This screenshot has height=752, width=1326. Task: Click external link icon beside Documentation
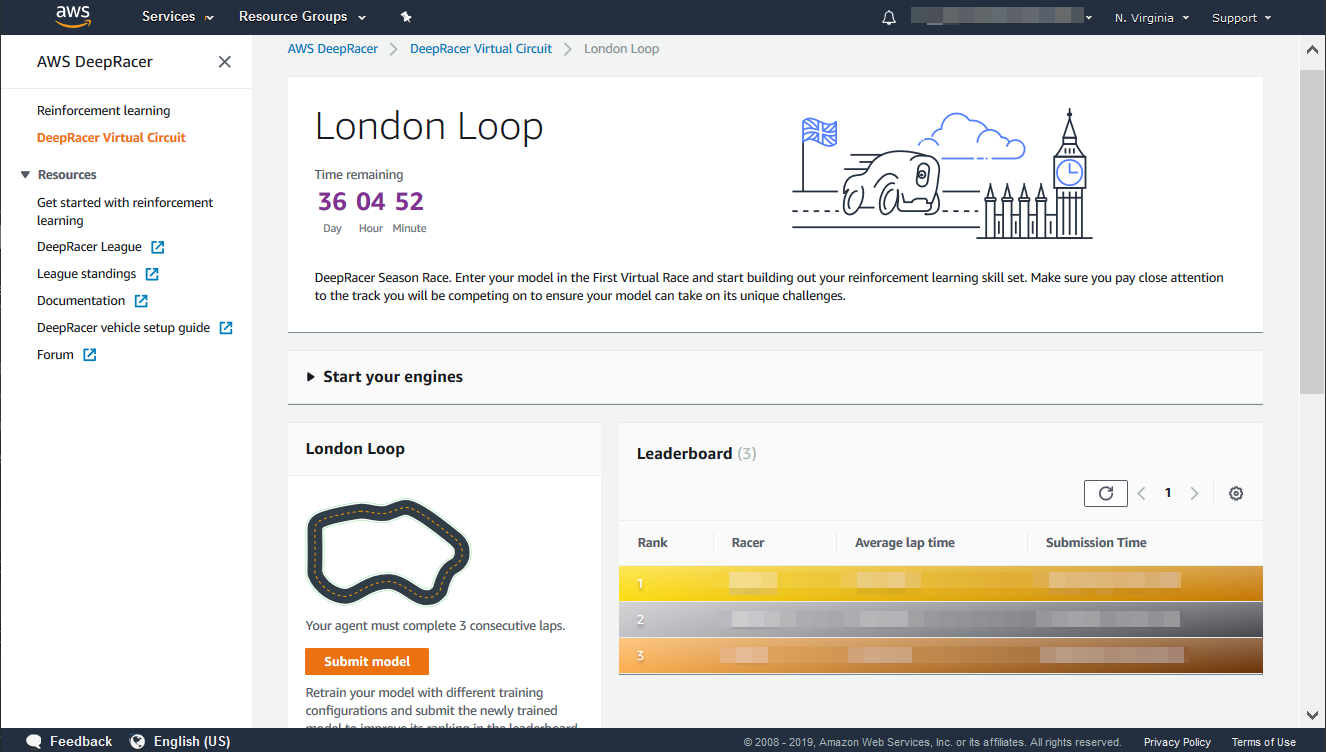pos(141,301)
